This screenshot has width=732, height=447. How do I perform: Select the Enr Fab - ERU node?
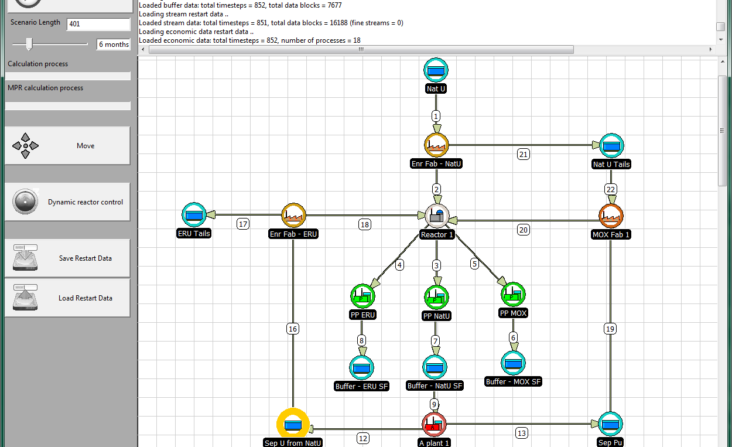coord(293,215)
